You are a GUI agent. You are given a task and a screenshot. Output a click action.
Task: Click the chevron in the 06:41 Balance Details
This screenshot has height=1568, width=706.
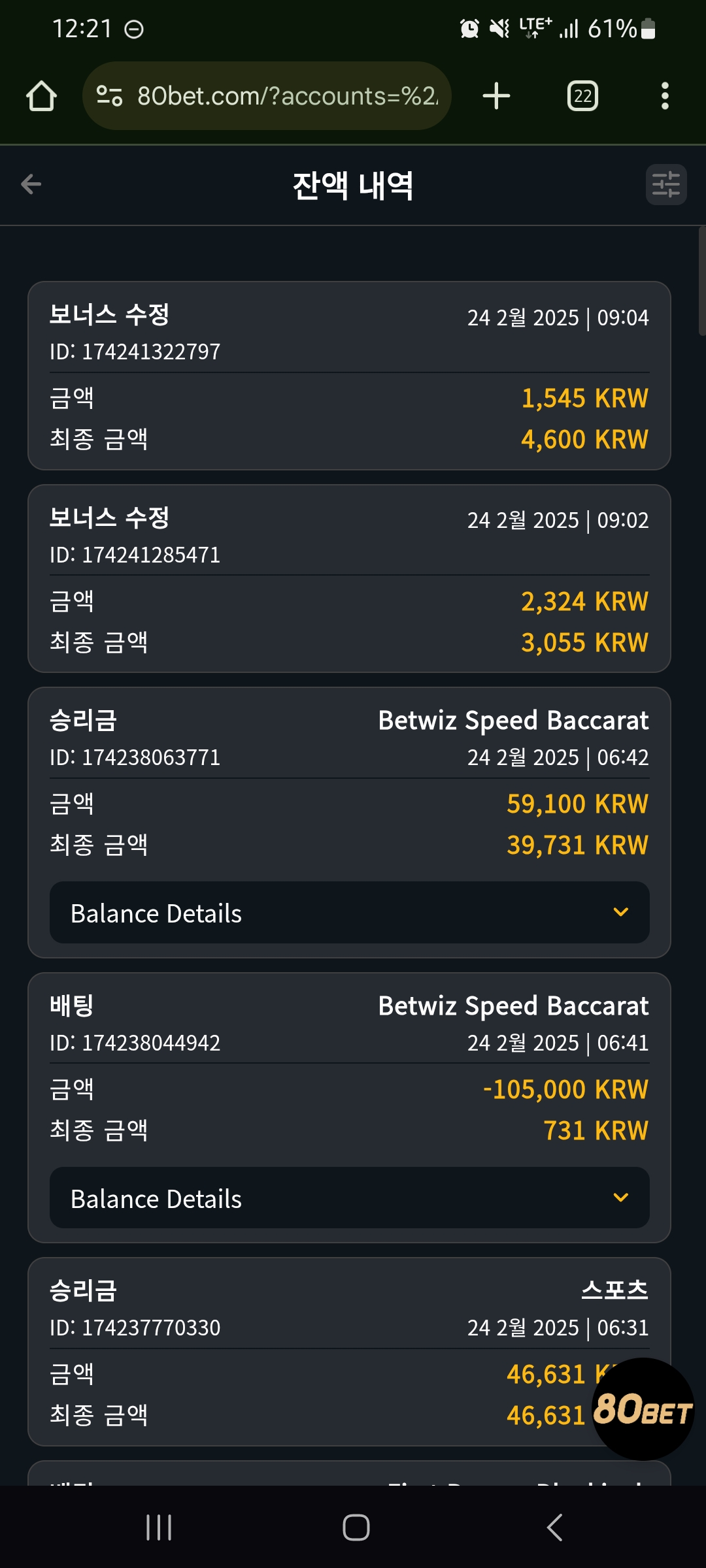point(621,1198)
